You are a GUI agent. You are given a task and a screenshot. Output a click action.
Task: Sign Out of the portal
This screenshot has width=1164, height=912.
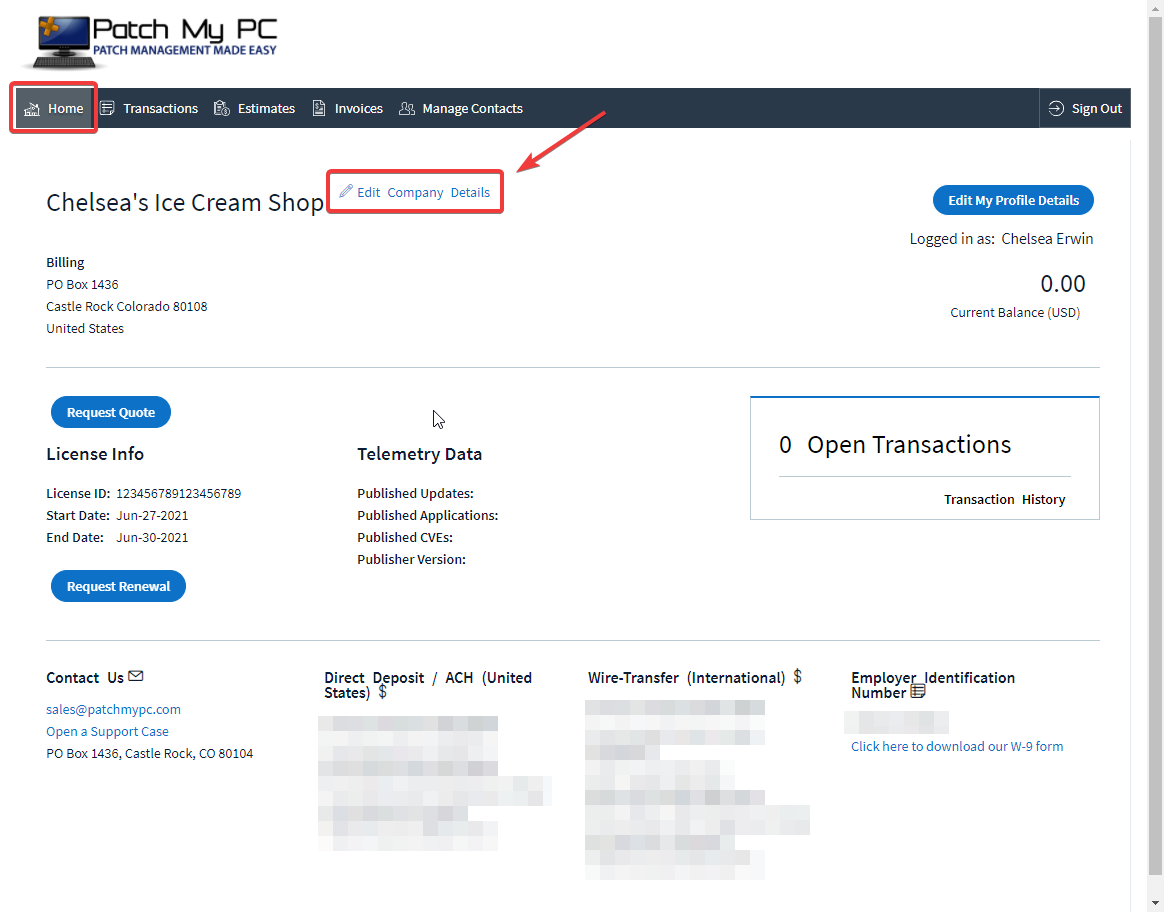[x=1085, y=108]
